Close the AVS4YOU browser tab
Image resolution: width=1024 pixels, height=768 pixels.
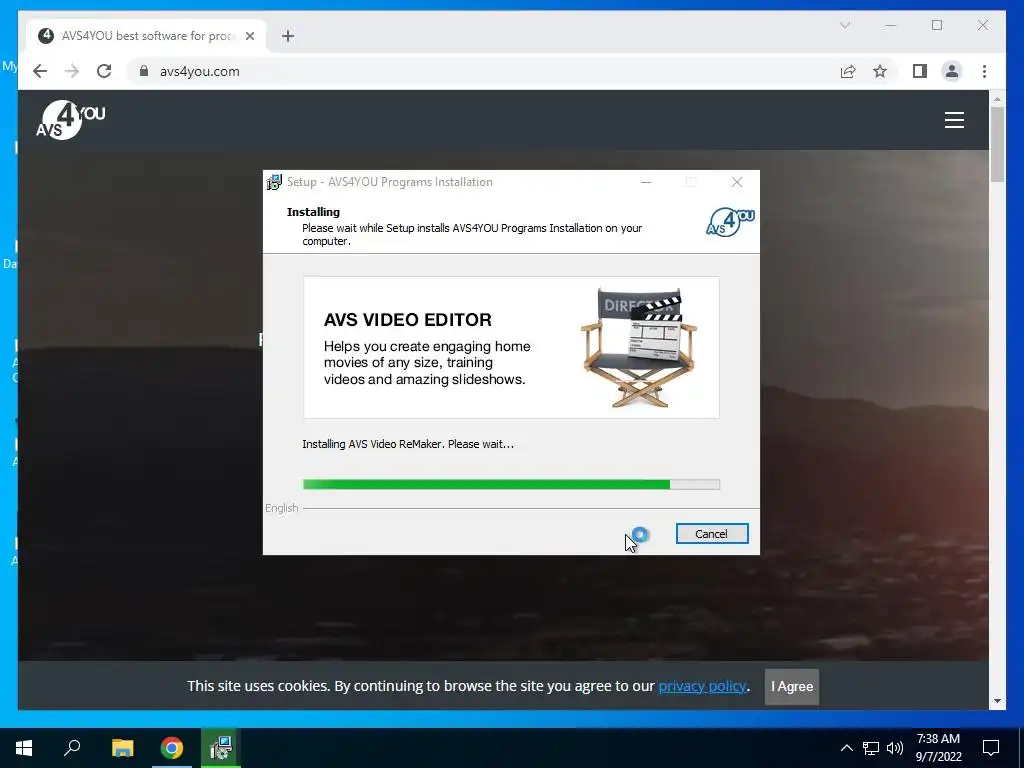click(x=249, y=36)
